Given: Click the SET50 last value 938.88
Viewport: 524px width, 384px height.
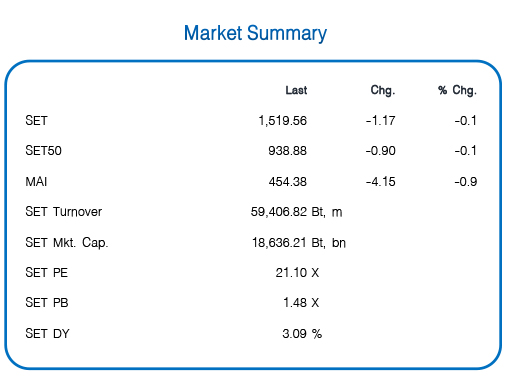Looking at the screenshot, I should click(x=287, y=151).
